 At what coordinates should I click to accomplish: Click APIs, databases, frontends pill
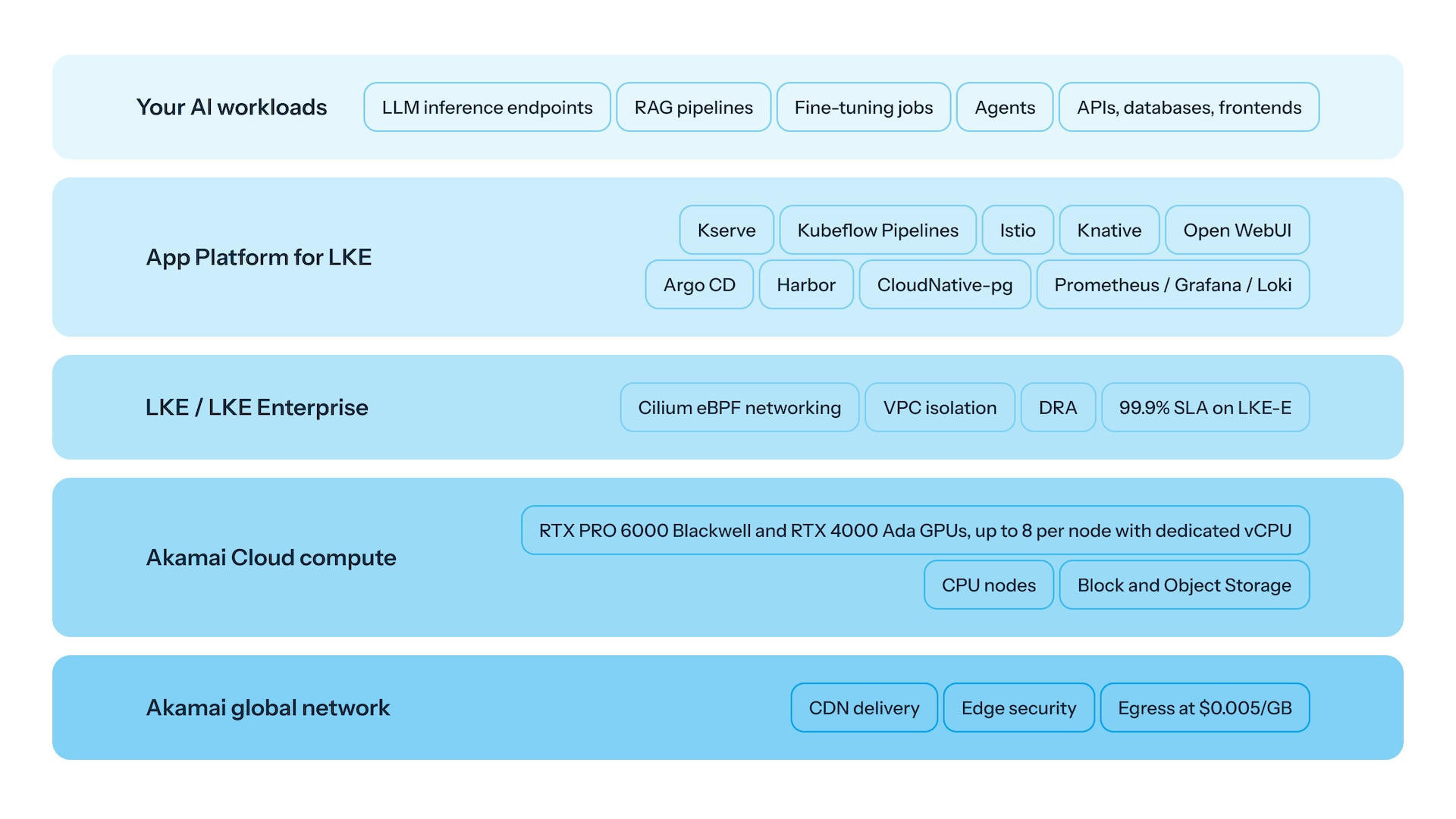1189,107
